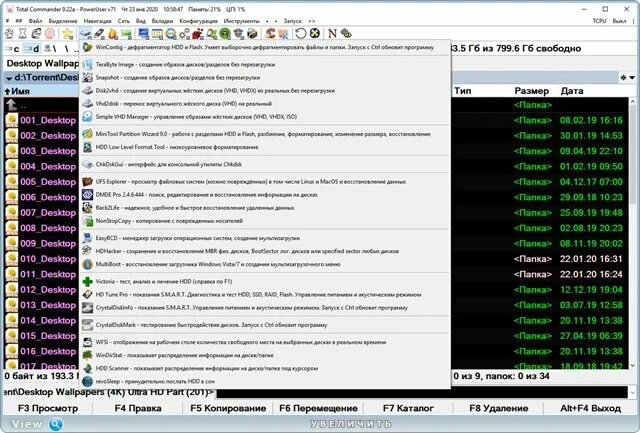
Task: Click inside the black command line field
Action: tap(422, 393)
